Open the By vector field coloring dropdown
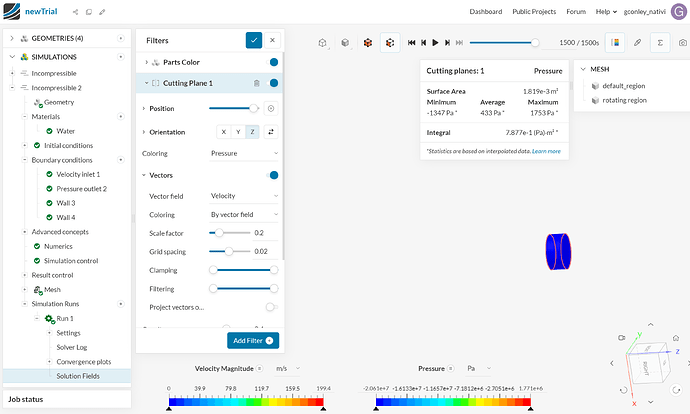The width and height of the screenshot is (690, 414). pos(244,215)
